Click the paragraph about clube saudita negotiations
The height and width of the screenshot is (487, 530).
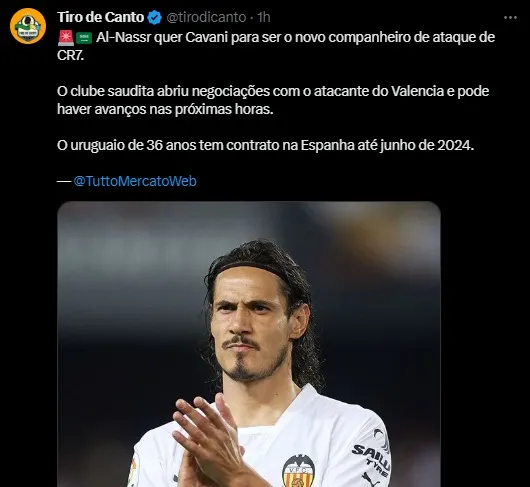[273, 100]
